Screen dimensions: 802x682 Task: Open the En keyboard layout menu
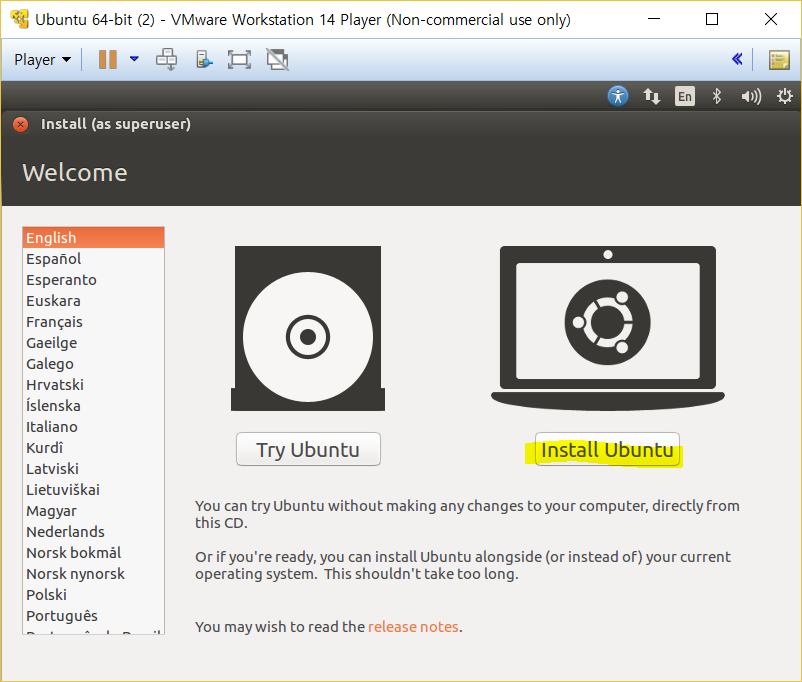point(684,96)
